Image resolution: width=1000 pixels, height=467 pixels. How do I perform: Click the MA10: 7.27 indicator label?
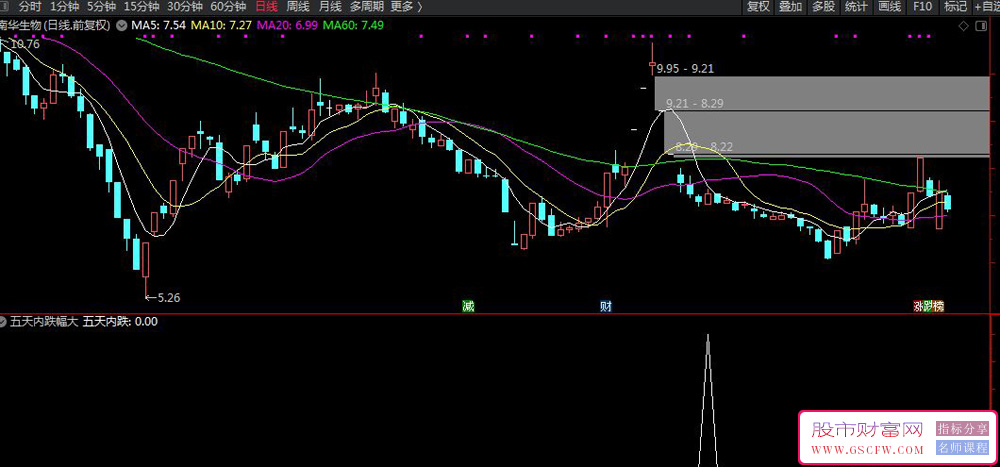[222, 26]
